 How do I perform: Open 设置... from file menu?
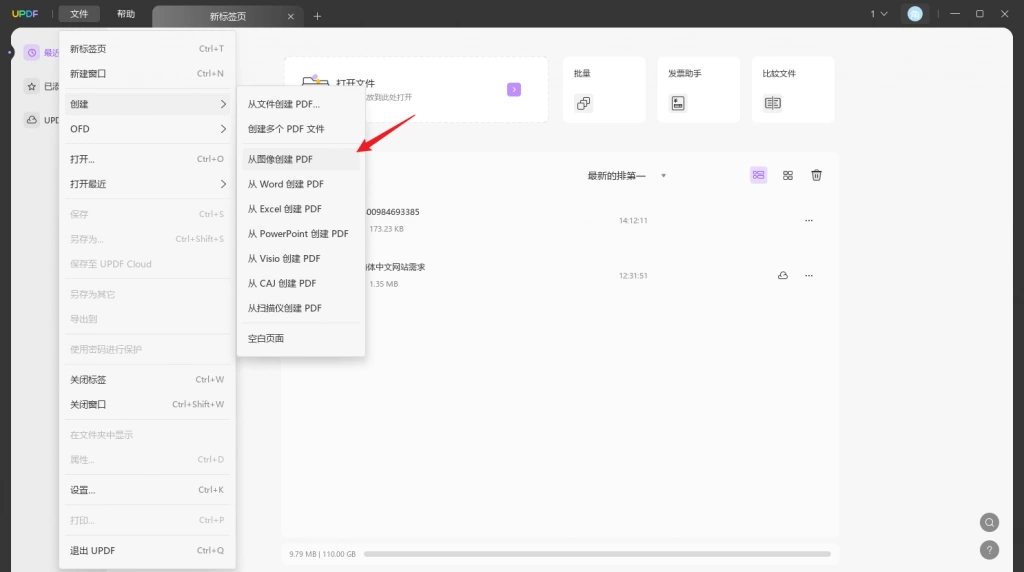click(147, 490)
